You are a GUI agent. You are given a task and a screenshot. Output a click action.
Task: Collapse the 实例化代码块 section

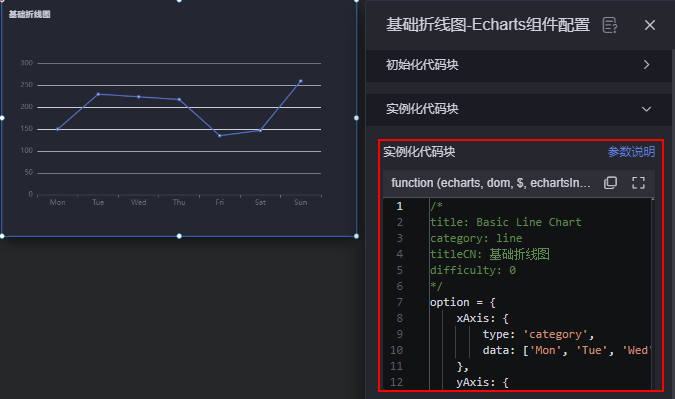coord(519,109)
